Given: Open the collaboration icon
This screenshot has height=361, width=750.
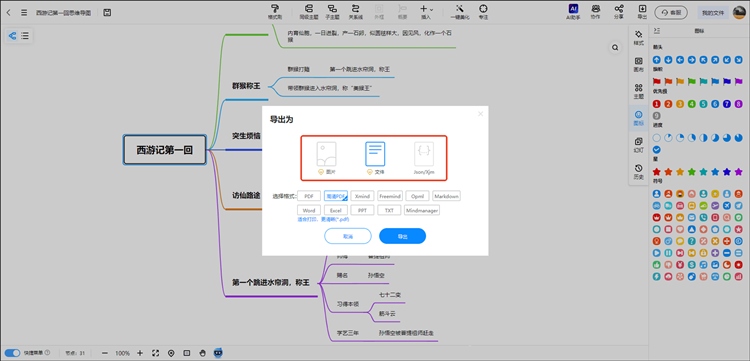Looking at the screenshot, I should click(596, 11).
